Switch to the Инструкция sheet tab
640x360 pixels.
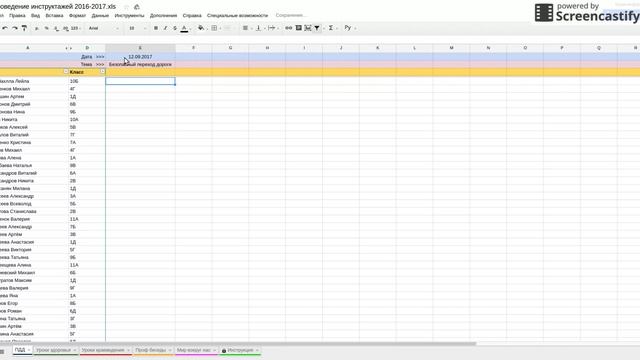(240, 350)
